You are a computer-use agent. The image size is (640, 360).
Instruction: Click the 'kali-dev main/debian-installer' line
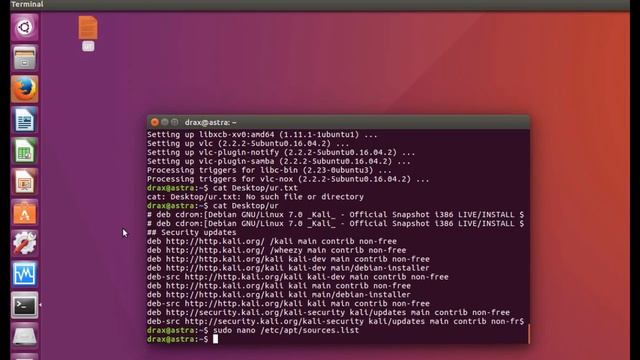288,268
